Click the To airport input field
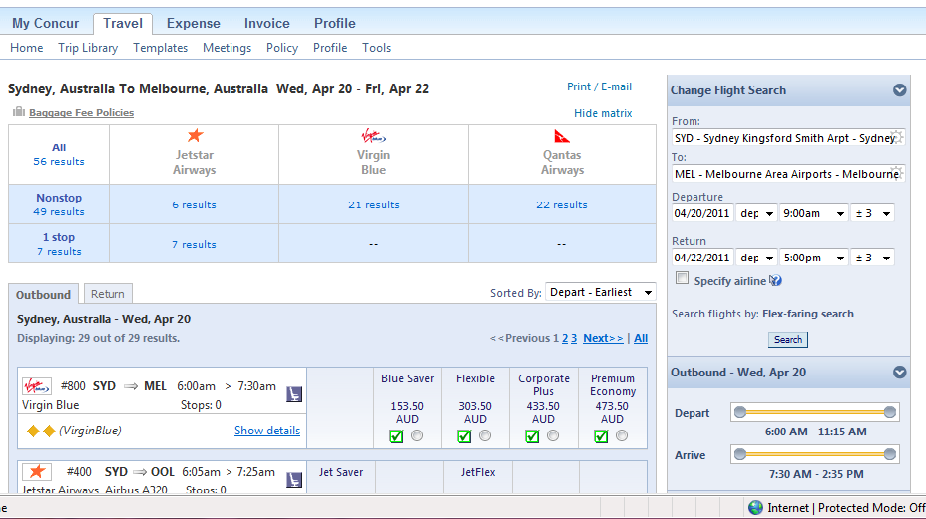 (x=788, y=174)
